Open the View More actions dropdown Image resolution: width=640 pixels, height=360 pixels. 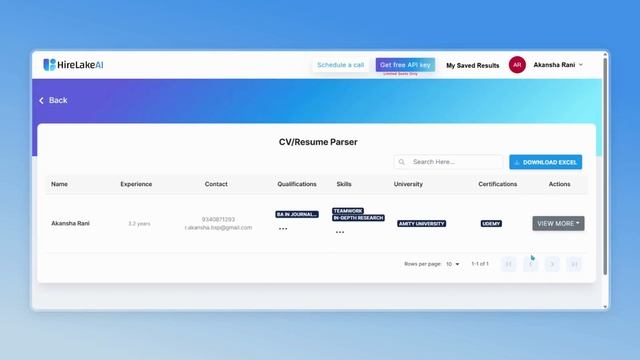point(558,223)
